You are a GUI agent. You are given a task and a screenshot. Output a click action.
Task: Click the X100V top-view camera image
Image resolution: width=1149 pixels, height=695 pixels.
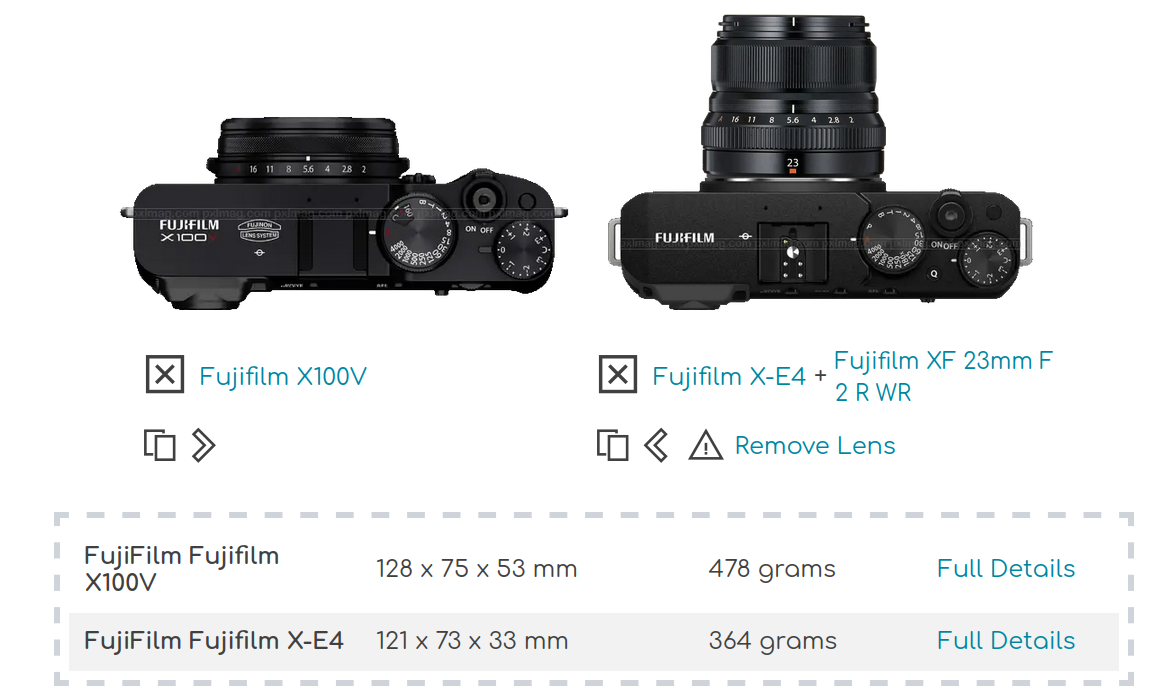pyautogui.click(x=344, y=213)
